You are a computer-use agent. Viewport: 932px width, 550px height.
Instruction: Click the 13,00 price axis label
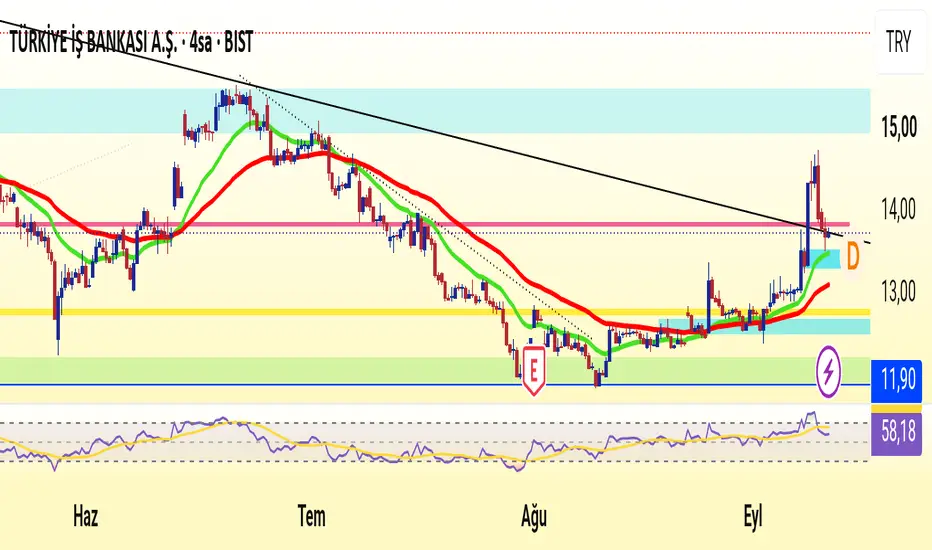tap(898, 292)
